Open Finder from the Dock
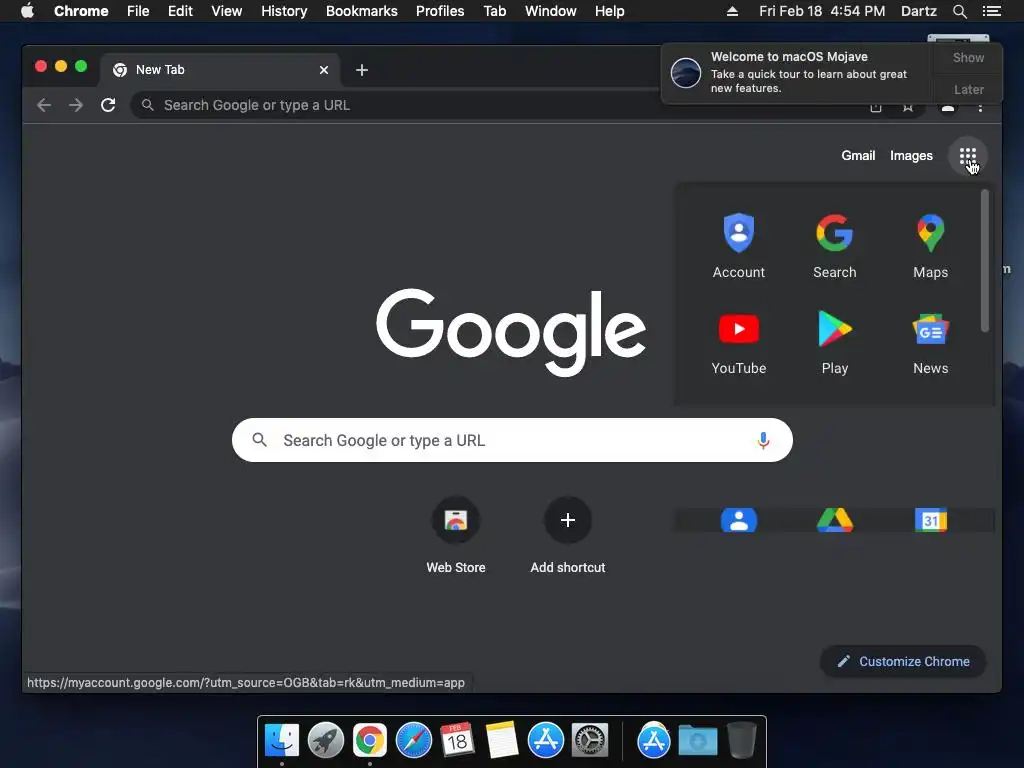 (282, 741)
